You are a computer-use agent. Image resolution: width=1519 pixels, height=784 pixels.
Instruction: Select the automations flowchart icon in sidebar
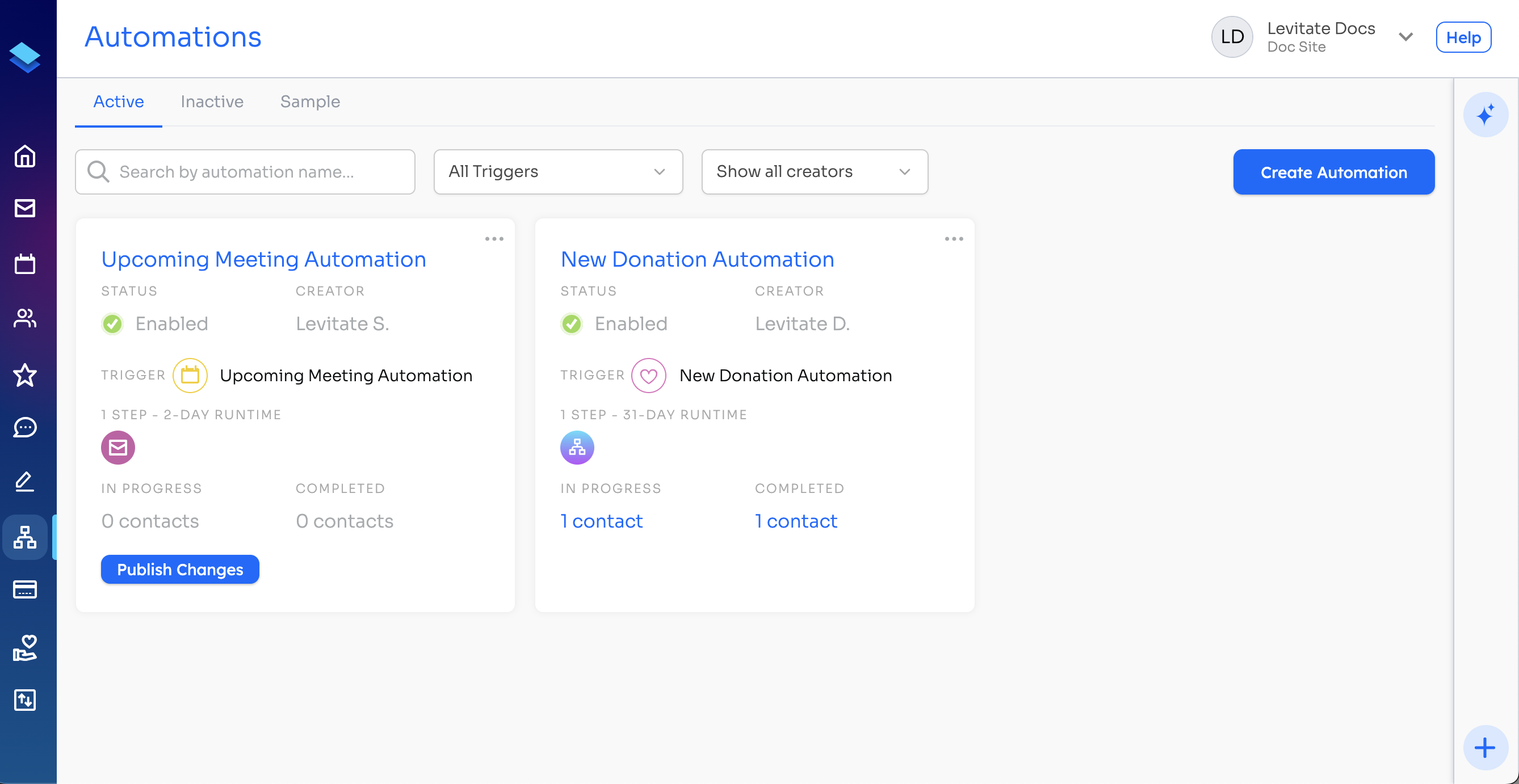pos(25,537)
